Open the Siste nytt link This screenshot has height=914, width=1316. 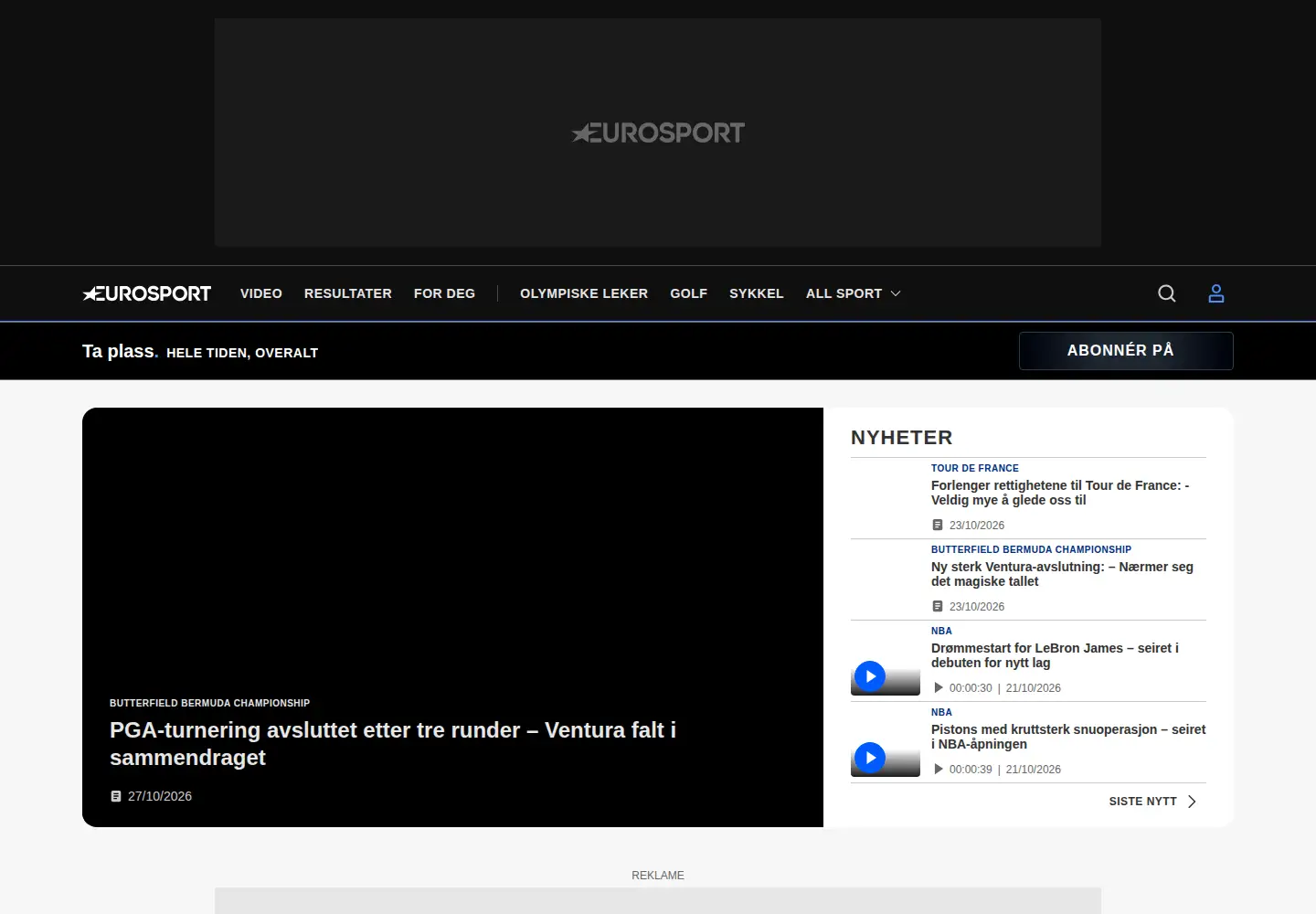tap(1143, 802)
